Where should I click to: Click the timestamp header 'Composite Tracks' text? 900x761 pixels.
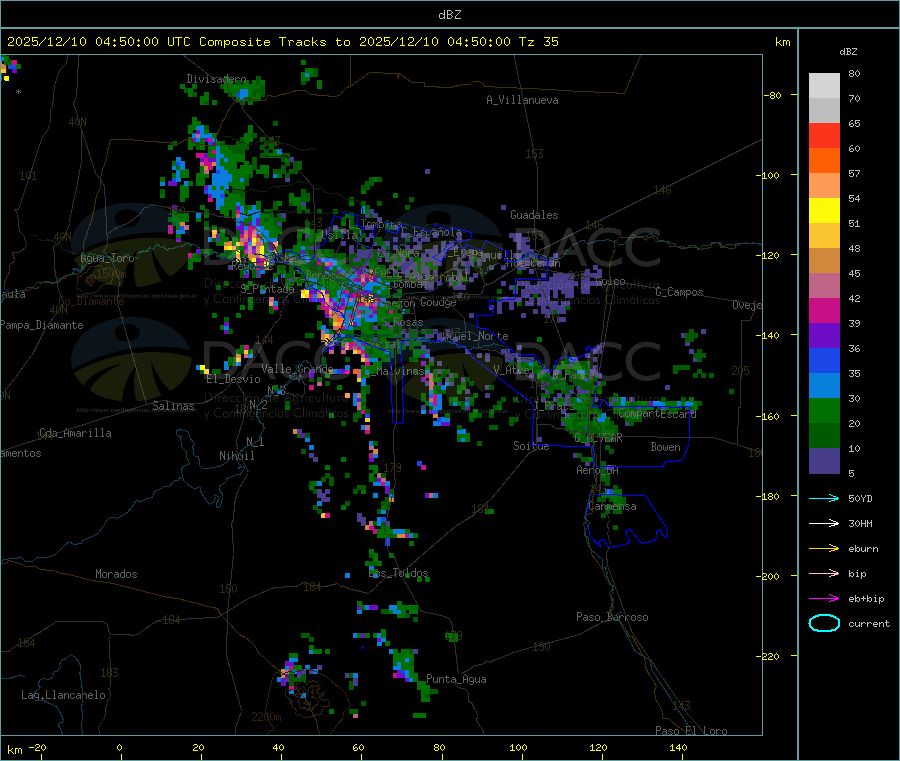(262, 41)
